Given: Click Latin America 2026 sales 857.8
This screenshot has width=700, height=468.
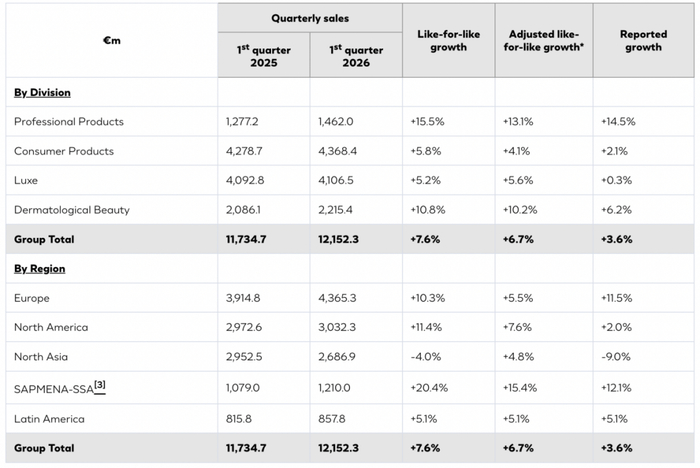Looking at the screenshot, I should point(332,419).
